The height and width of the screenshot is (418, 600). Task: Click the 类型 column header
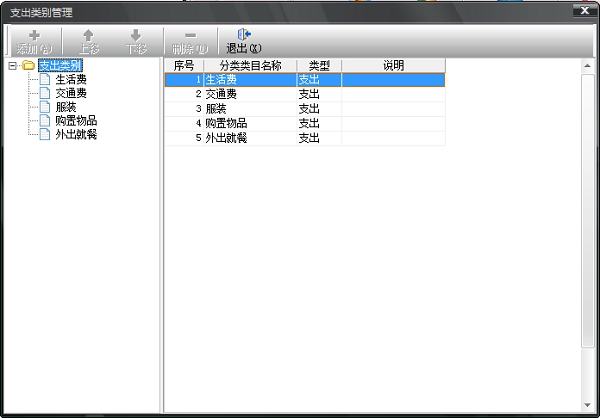(319, 65)
